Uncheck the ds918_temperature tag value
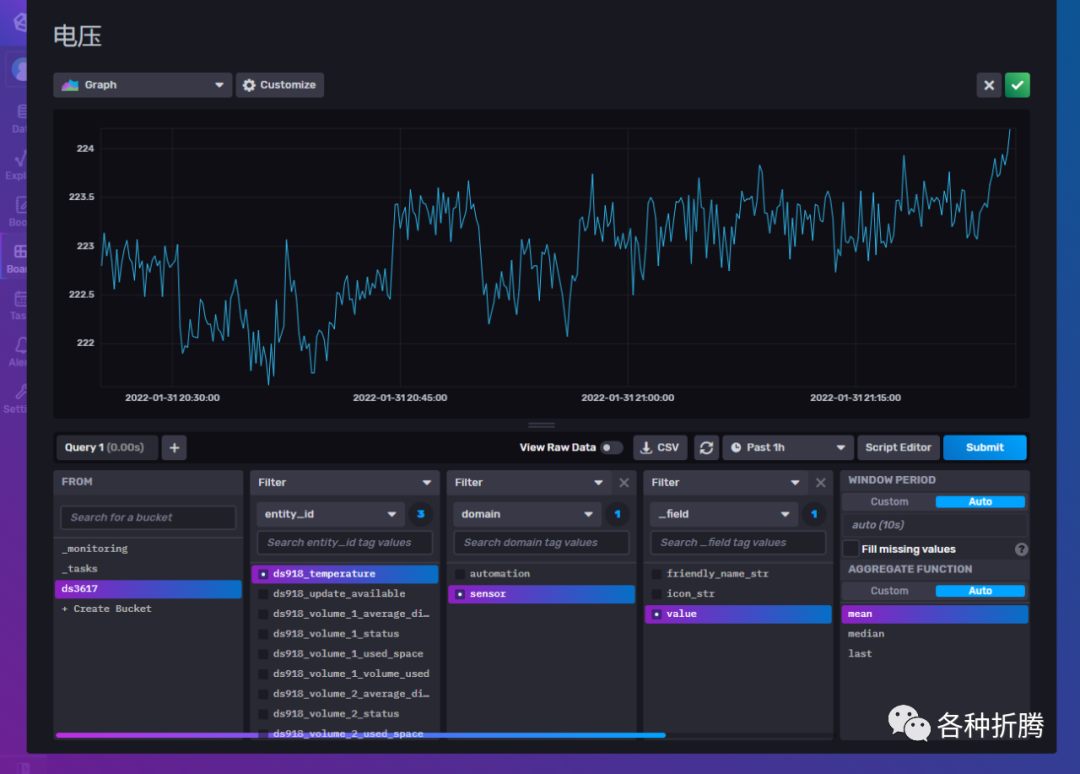This screenshot has height=774, width=1080. pyautogui.click(x=344, y=574)
